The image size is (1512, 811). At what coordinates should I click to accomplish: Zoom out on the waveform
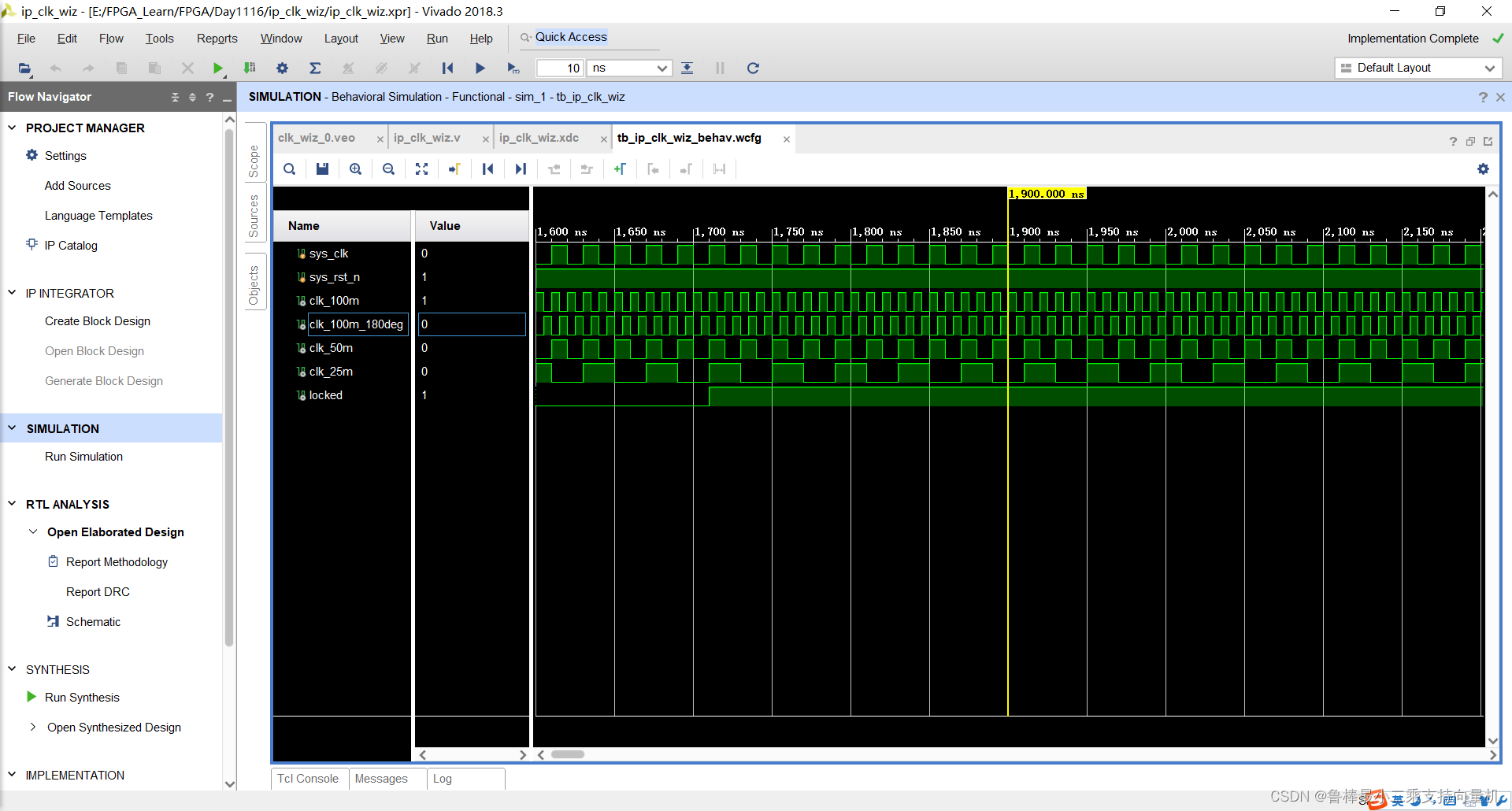pos(388,169)
